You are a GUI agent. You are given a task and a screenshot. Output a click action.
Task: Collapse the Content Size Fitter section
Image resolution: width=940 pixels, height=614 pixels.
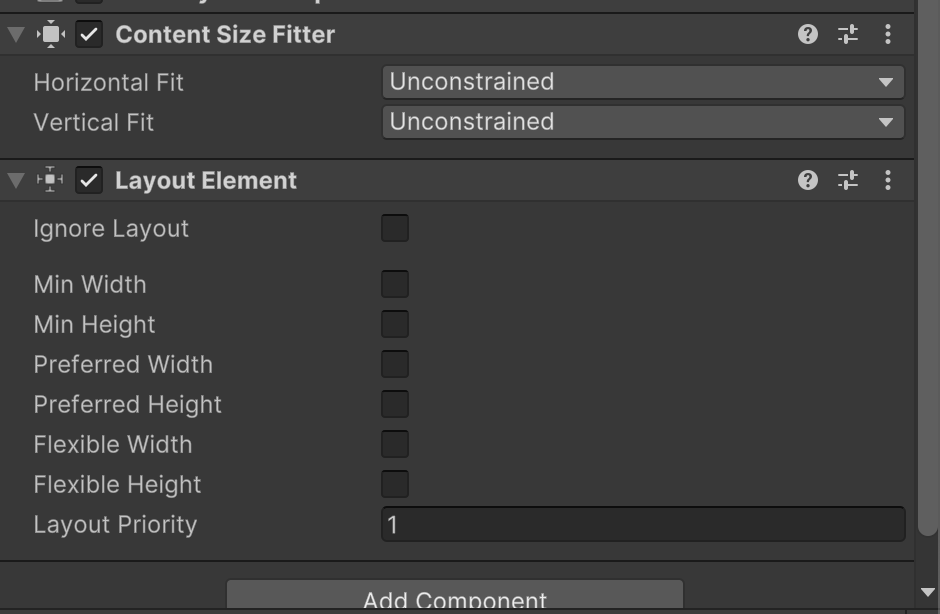[15, 35]
